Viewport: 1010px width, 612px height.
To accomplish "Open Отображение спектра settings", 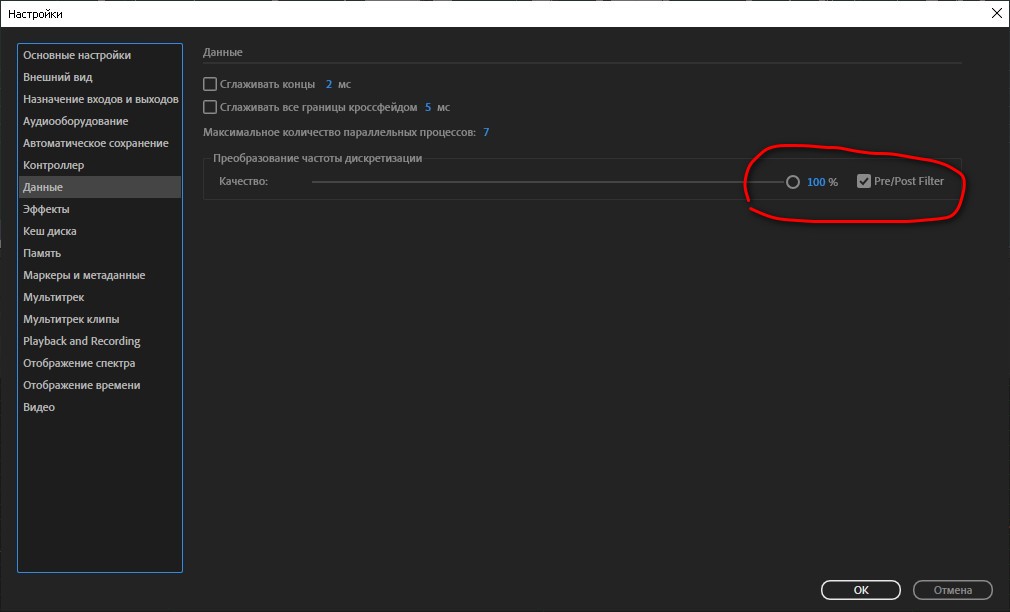I will click(79, 364).
